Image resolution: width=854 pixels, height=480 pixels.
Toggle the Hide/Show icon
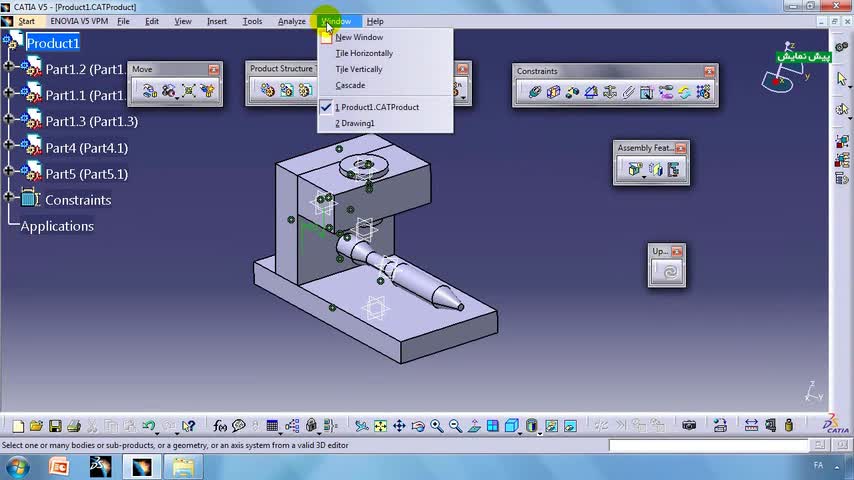[x=551, y=426]
